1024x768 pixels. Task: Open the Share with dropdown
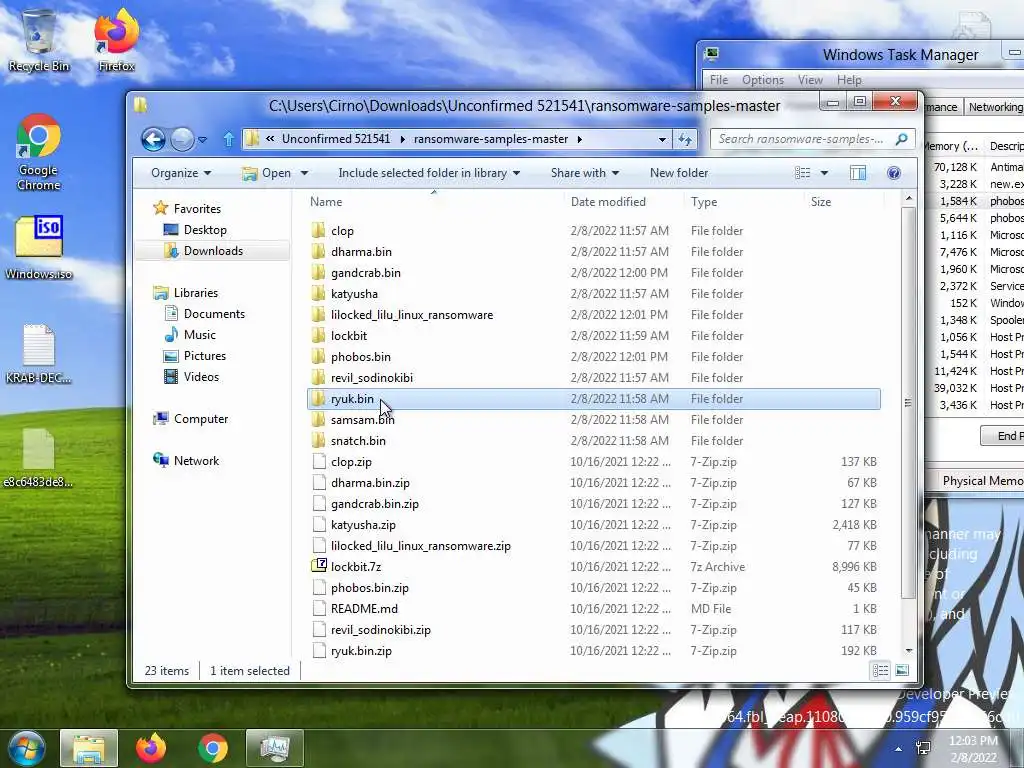(x=584, y=173)
